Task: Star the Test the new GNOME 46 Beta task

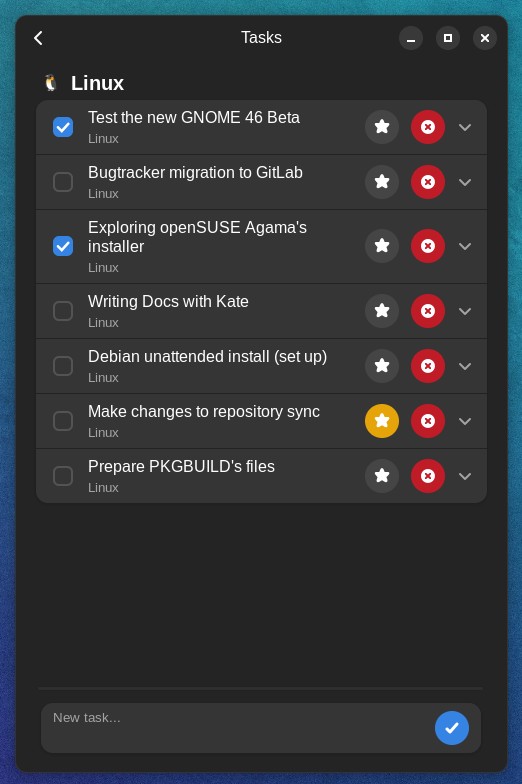Action: (x=382, y=127)
